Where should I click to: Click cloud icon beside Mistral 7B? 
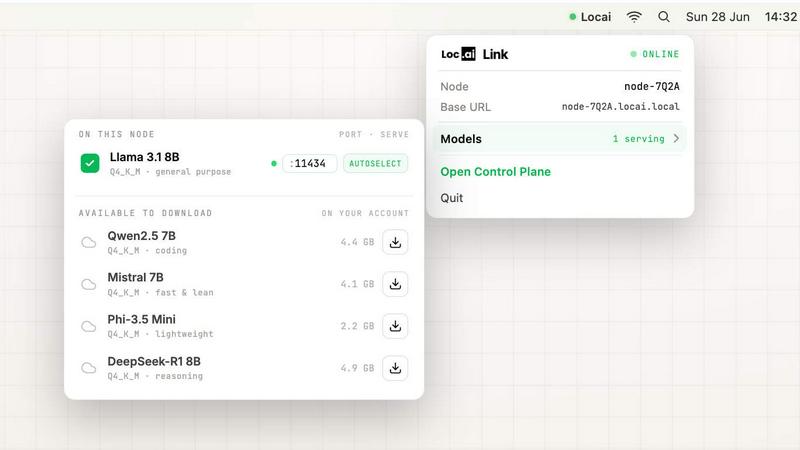click(x=89, y=284)
